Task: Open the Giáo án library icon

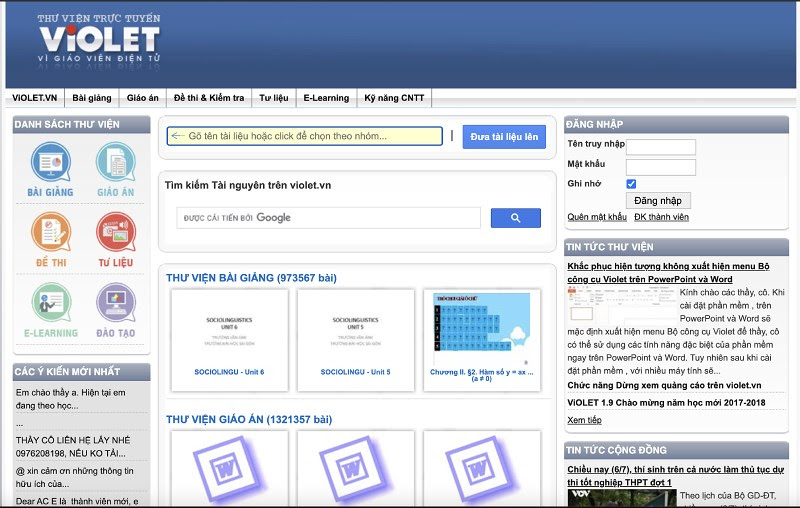Action: tap(116, 169)
